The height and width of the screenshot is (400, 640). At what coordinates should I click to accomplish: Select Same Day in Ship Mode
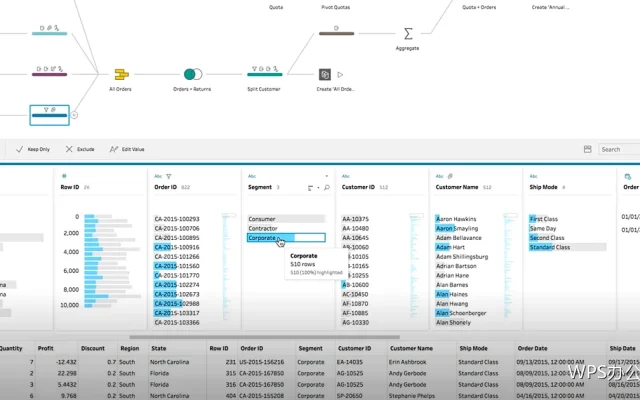[x=542, y=228]
